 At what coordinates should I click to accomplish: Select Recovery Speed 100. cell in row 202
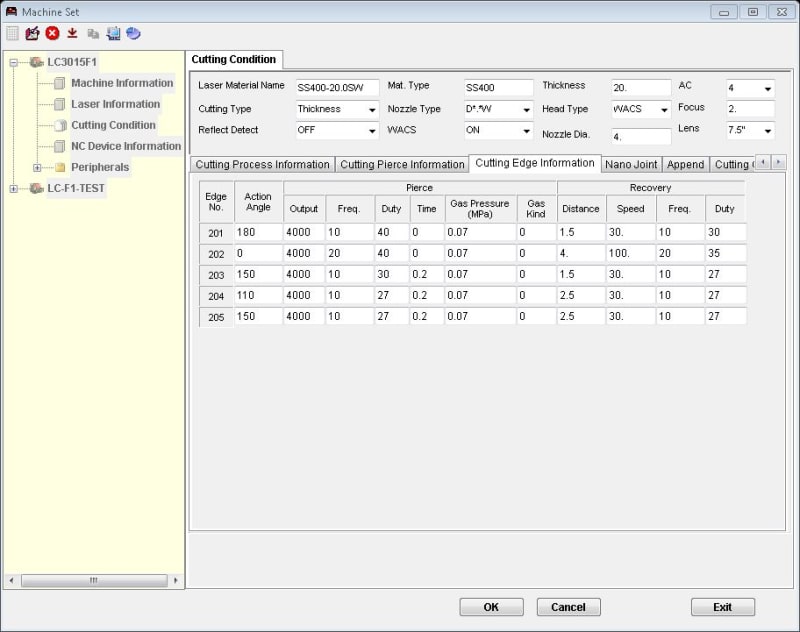tap(631, 253)
